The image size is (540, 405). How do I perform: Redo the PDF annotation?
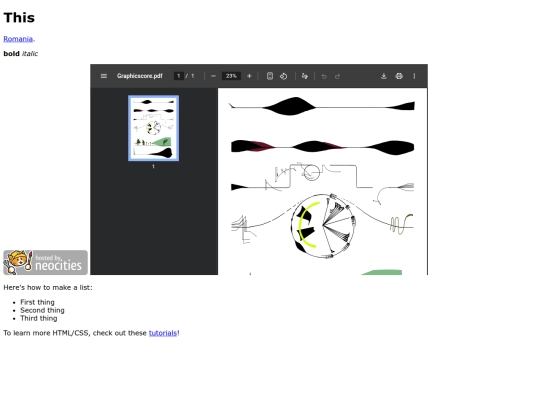[x=338, y=76]
